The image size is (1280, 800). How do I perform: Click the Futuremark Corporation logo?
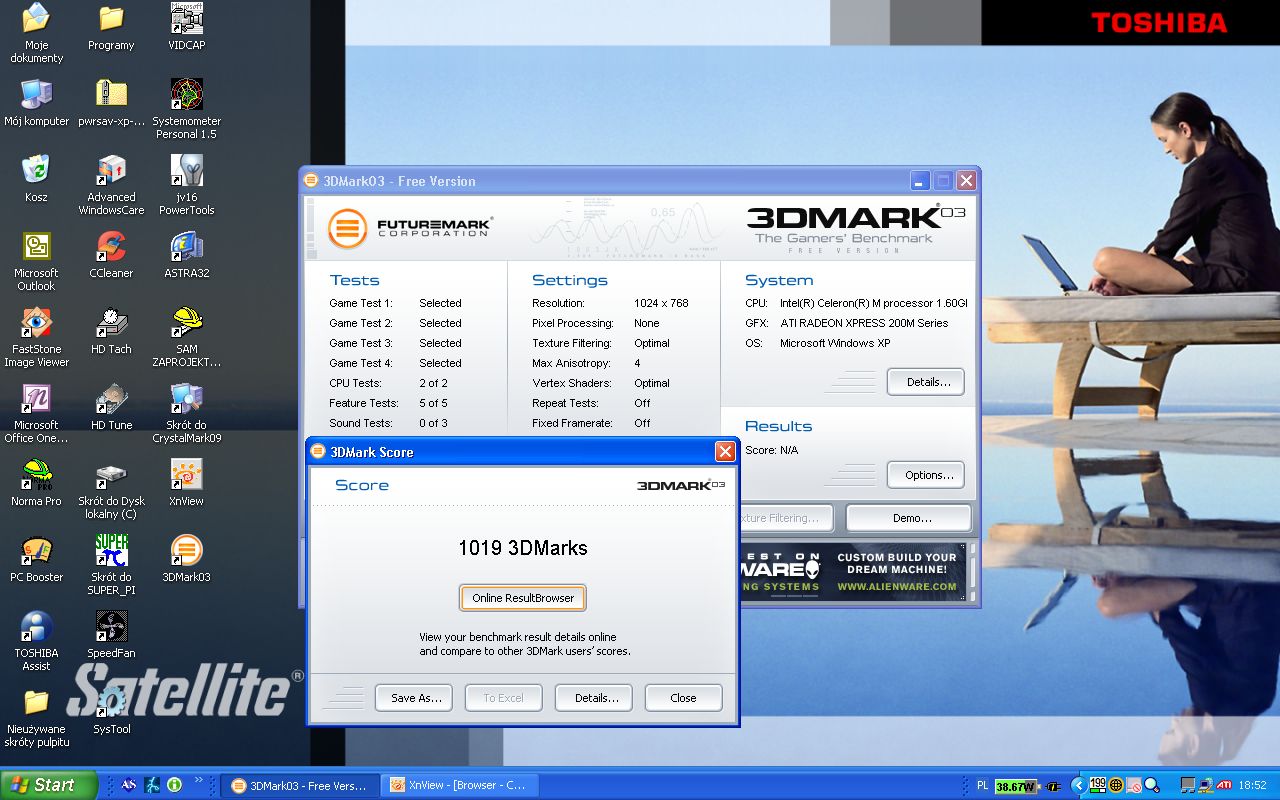point(410,227)
